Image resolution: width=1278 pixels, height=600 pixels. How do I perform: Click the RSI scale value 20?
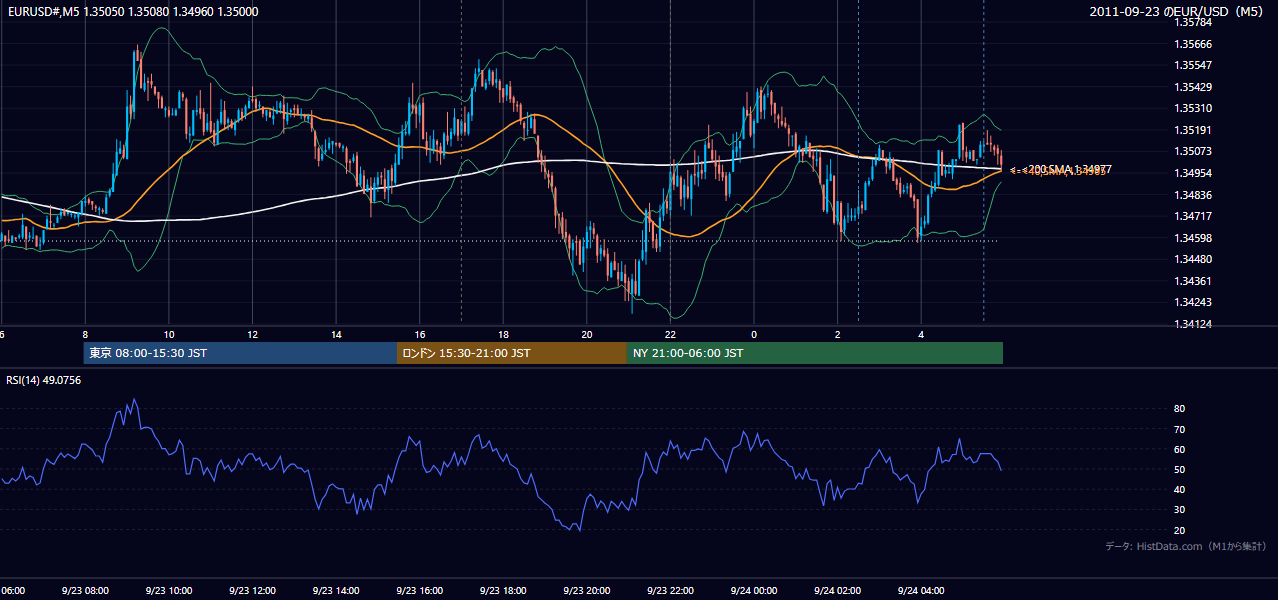(1179, 530)
